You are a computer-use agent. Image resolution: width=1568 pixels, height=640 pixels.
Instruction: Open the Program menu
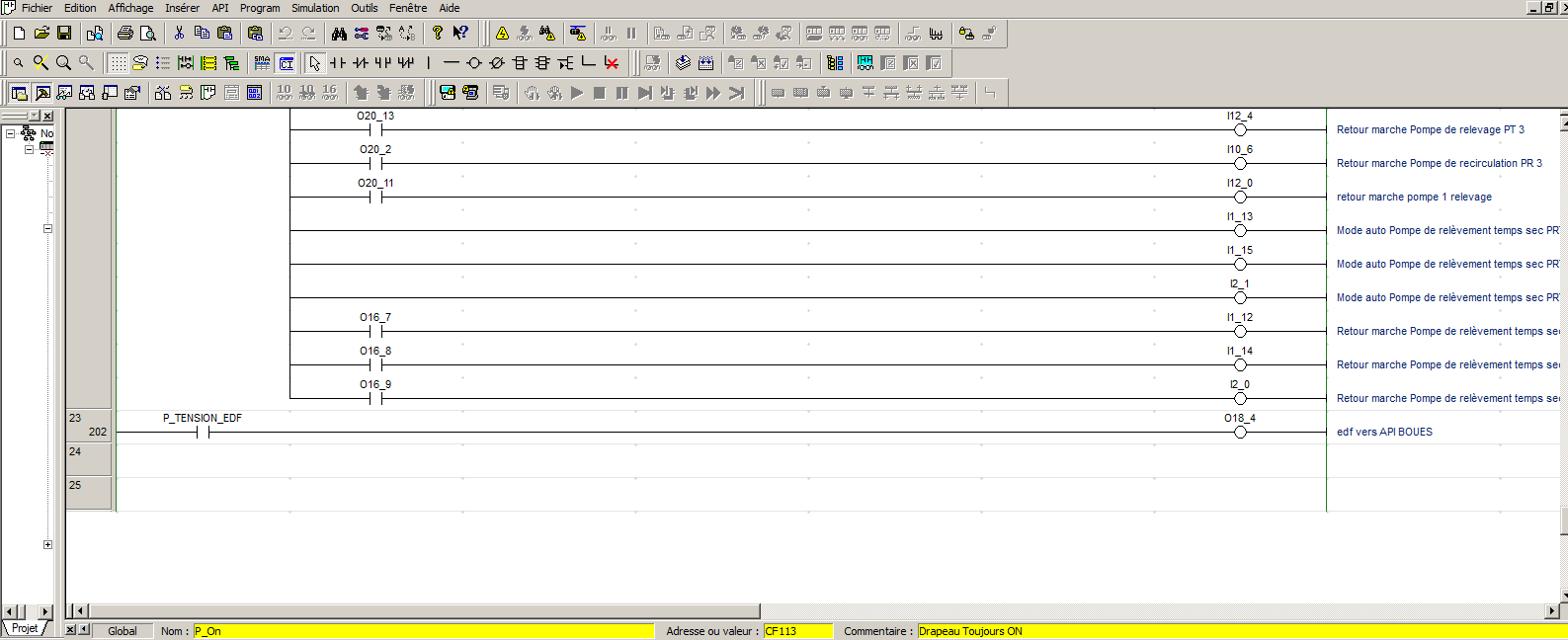(260, 8)
